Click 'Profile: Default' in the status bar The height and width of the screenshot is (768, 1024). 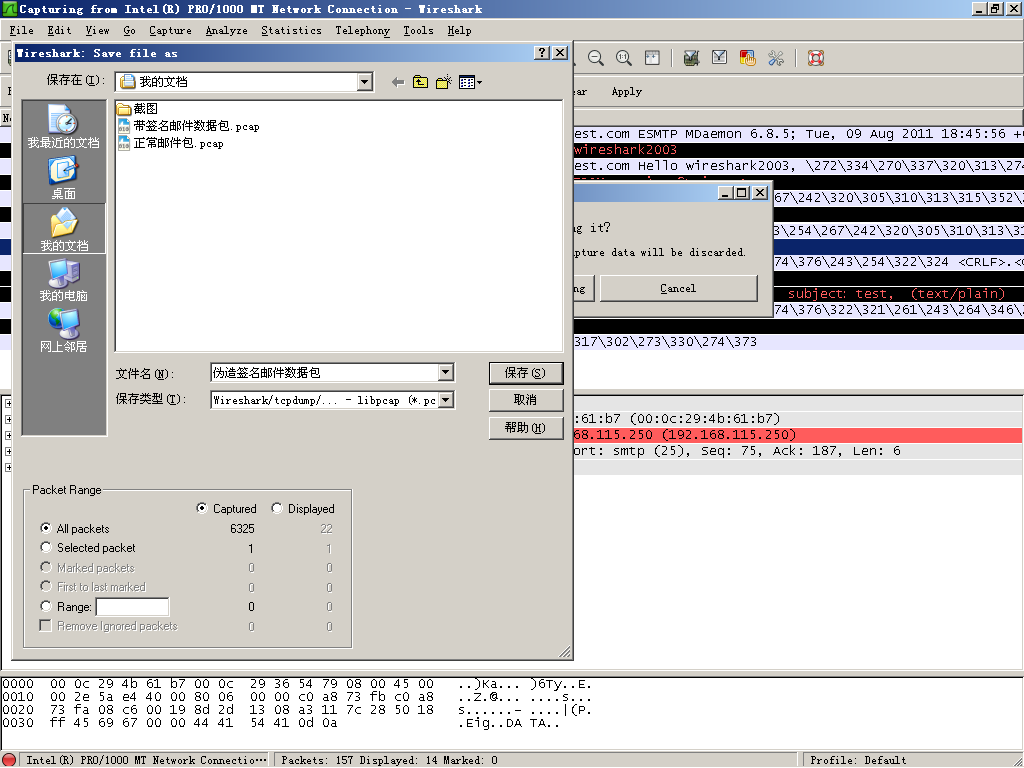(x=858, y=760)
